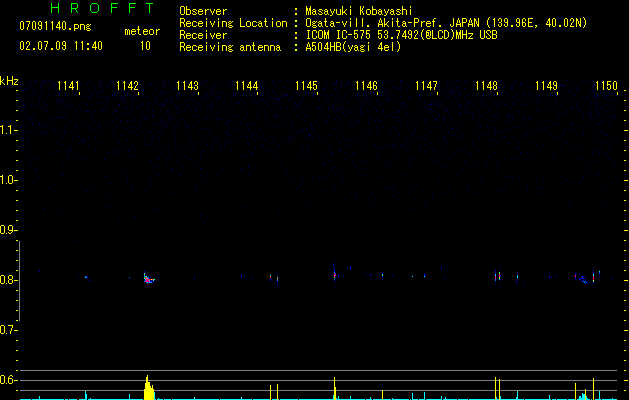Click the 1142 time axis label
This screenshot has width=629, height=400.
(x=127, y=86)
